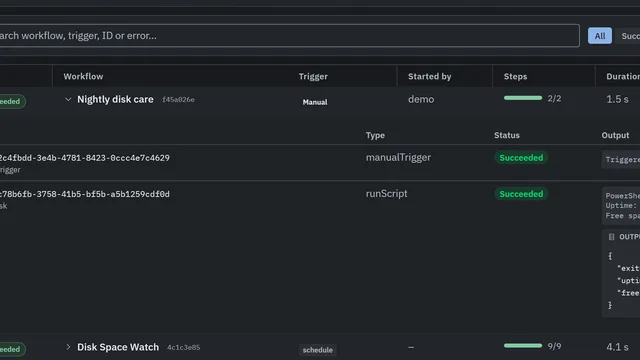Click the manualTrigger Succeeded status badge

(521, 158)
